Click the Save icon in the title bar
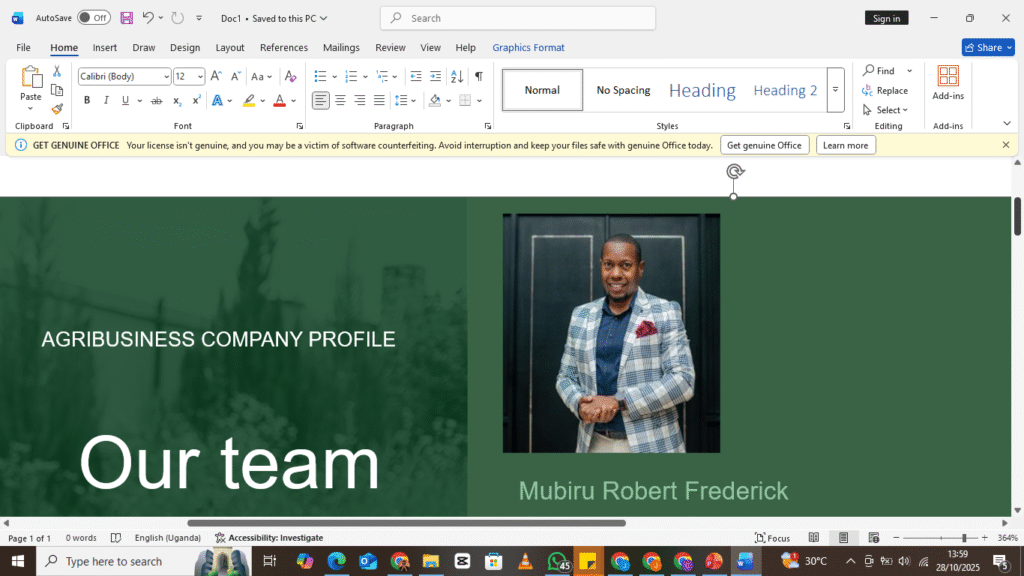The height and width of the screenshot is (576, 1024). (126, 18)
